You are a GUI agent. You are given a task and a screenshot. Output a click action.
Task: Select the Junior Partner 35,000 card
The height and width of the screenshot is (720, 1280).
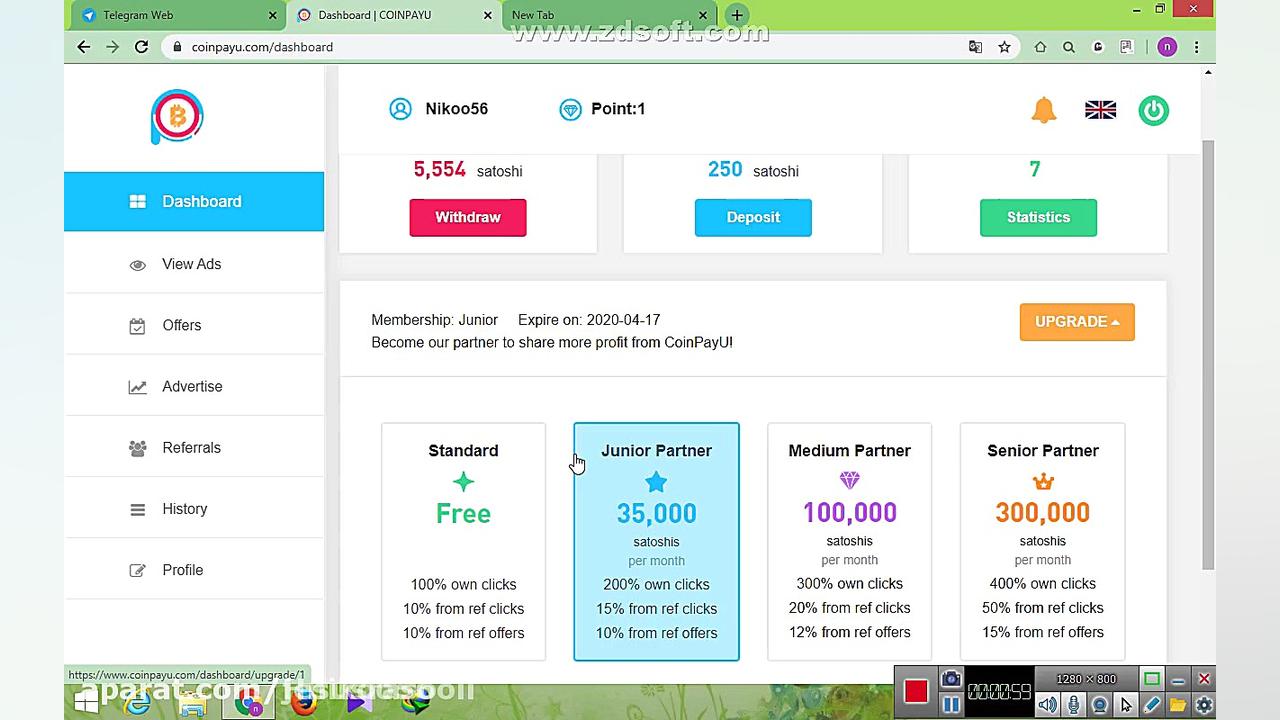click(656, 542)
